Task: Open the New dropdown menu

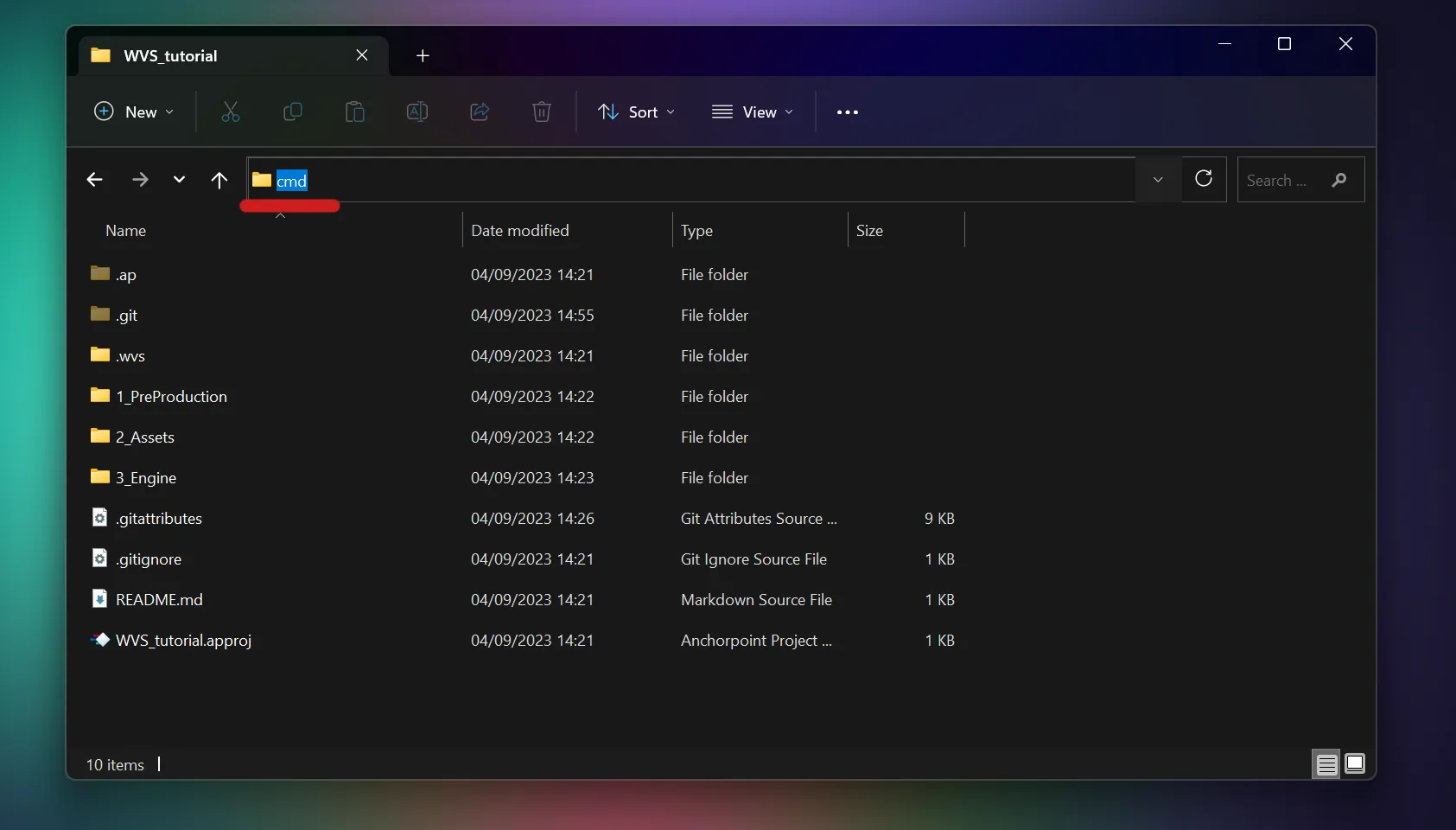Action: point(134,112)
